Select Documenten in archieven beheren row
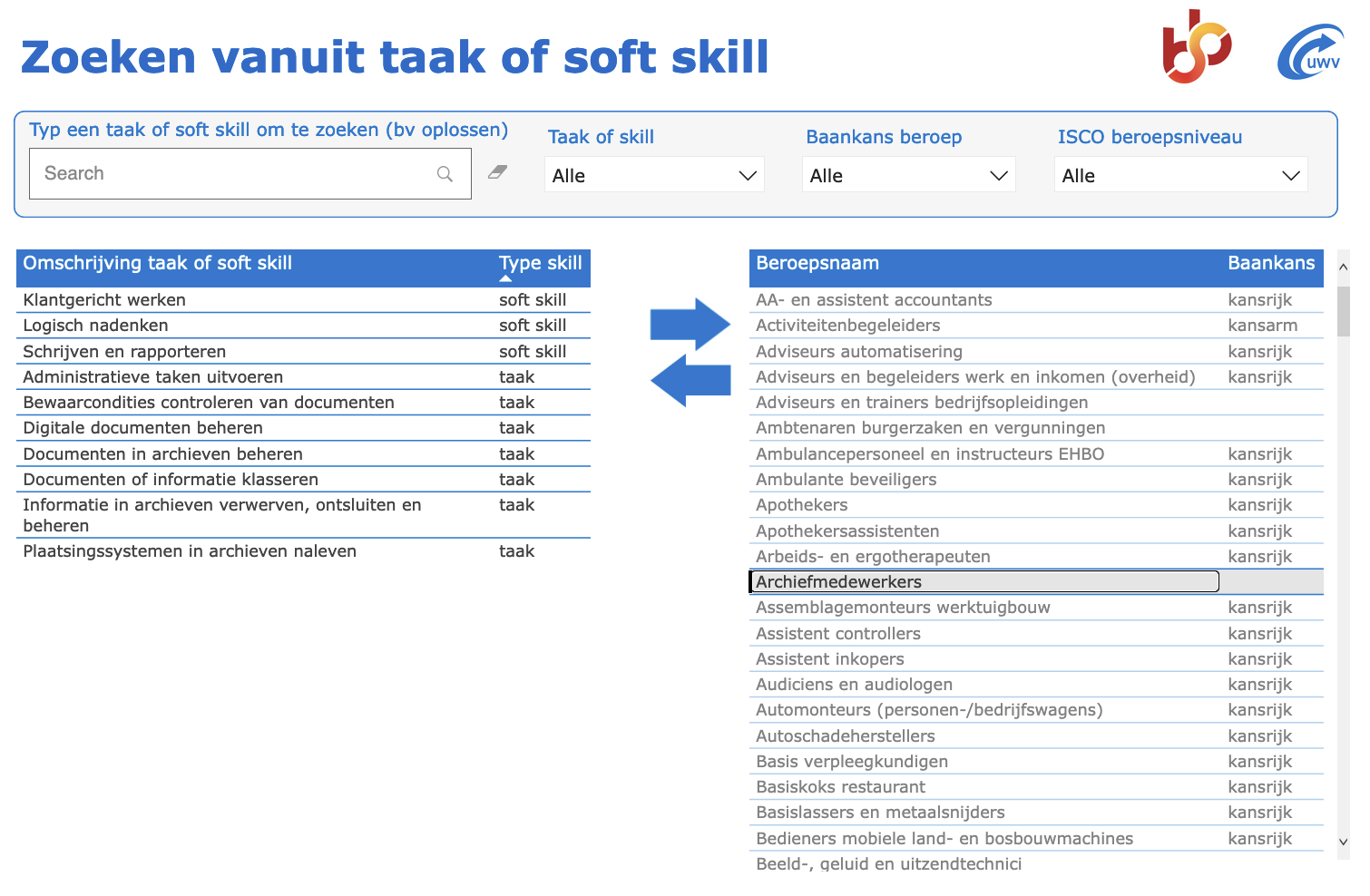 pos(303,454)
